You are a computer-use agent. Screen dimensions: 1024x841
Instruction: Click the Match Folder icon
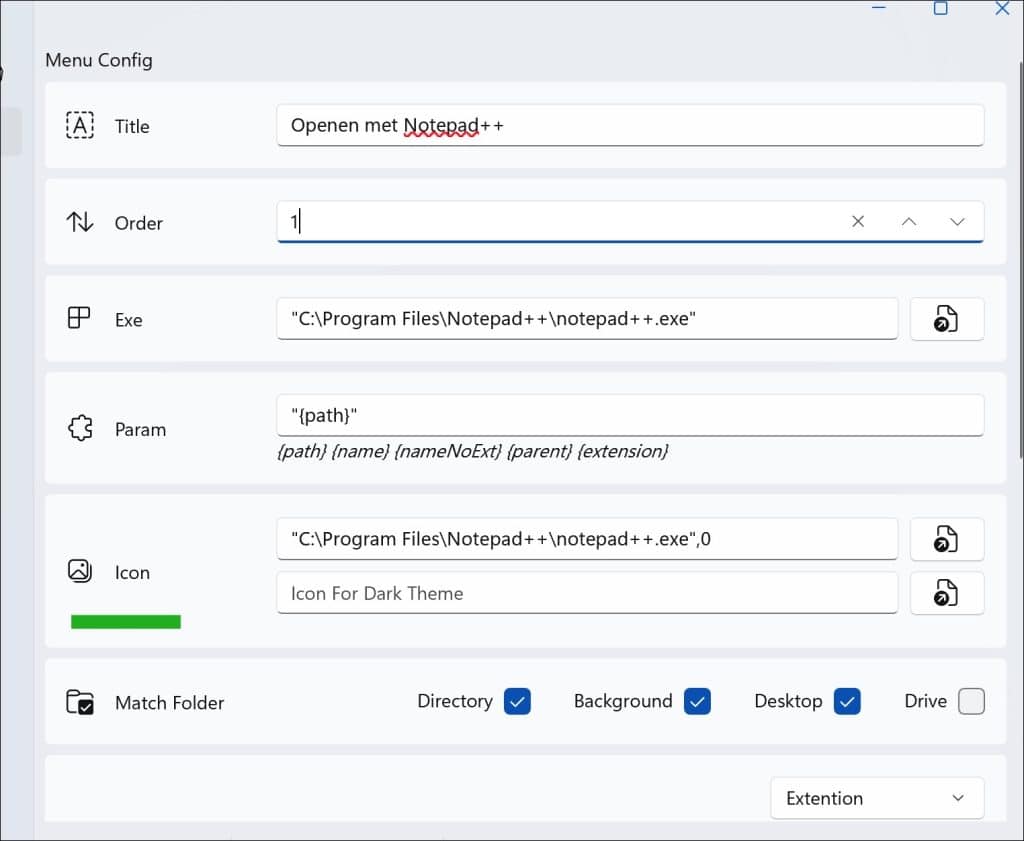80,702
